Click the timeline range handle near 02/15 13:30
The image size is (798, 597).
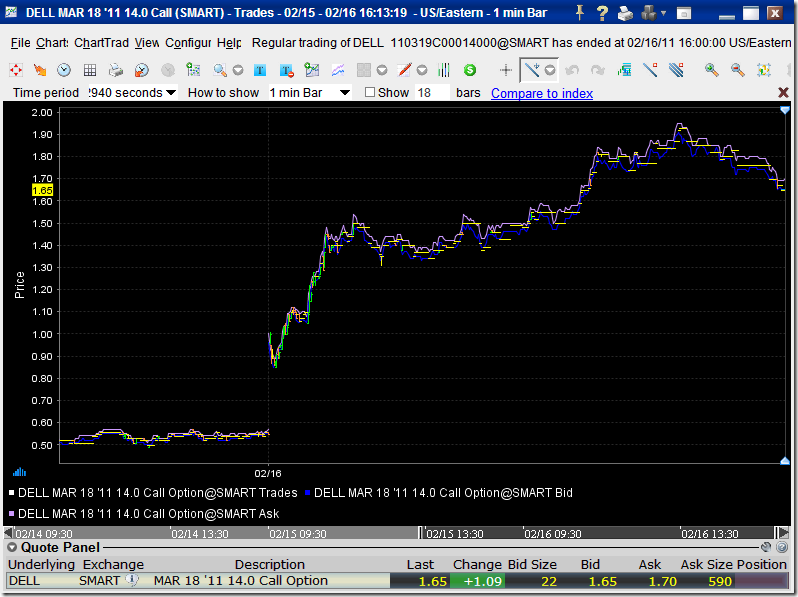420,533
